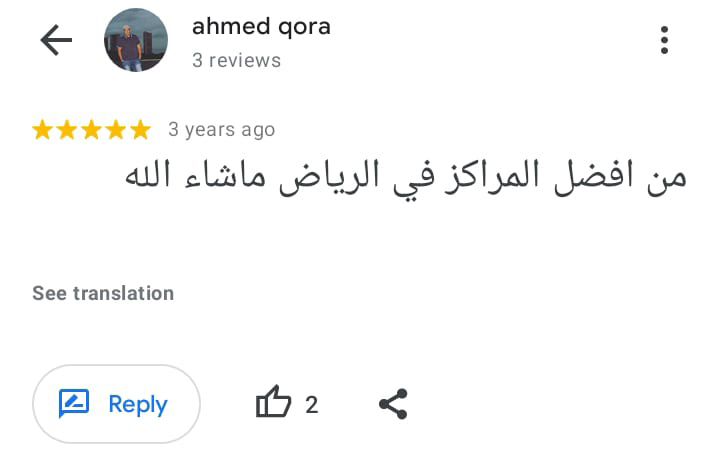Open the three-dot more options menu
720x473 pixels.
tap(664, 40)
